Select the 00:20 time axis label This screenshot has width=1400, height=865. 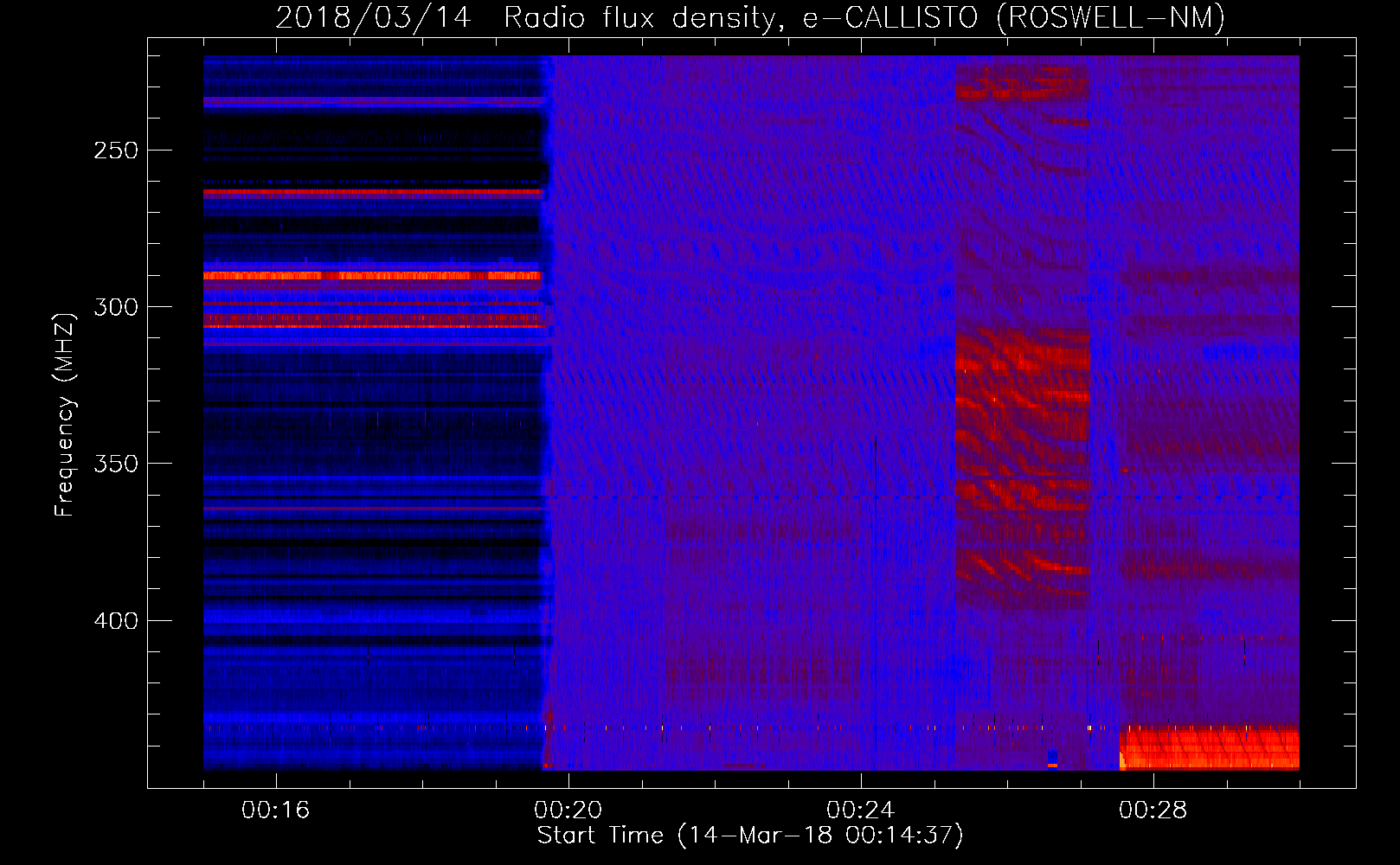click(x=568, y=810)
